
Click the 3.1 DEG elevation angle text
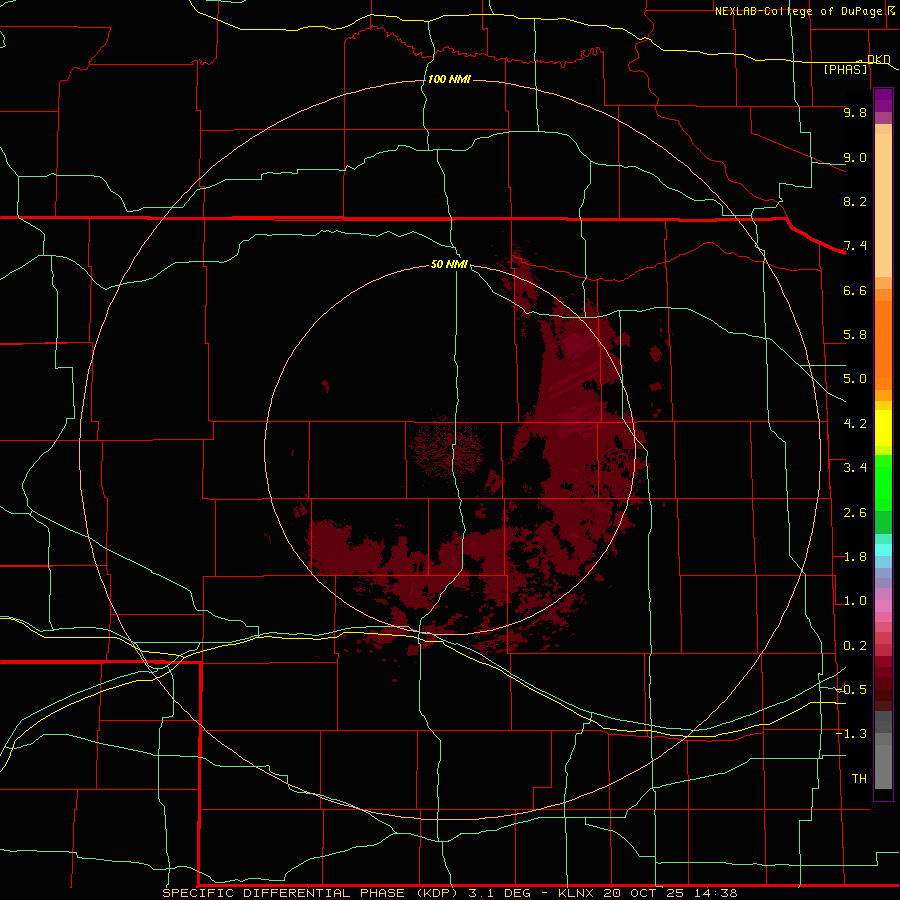point(499,893)
